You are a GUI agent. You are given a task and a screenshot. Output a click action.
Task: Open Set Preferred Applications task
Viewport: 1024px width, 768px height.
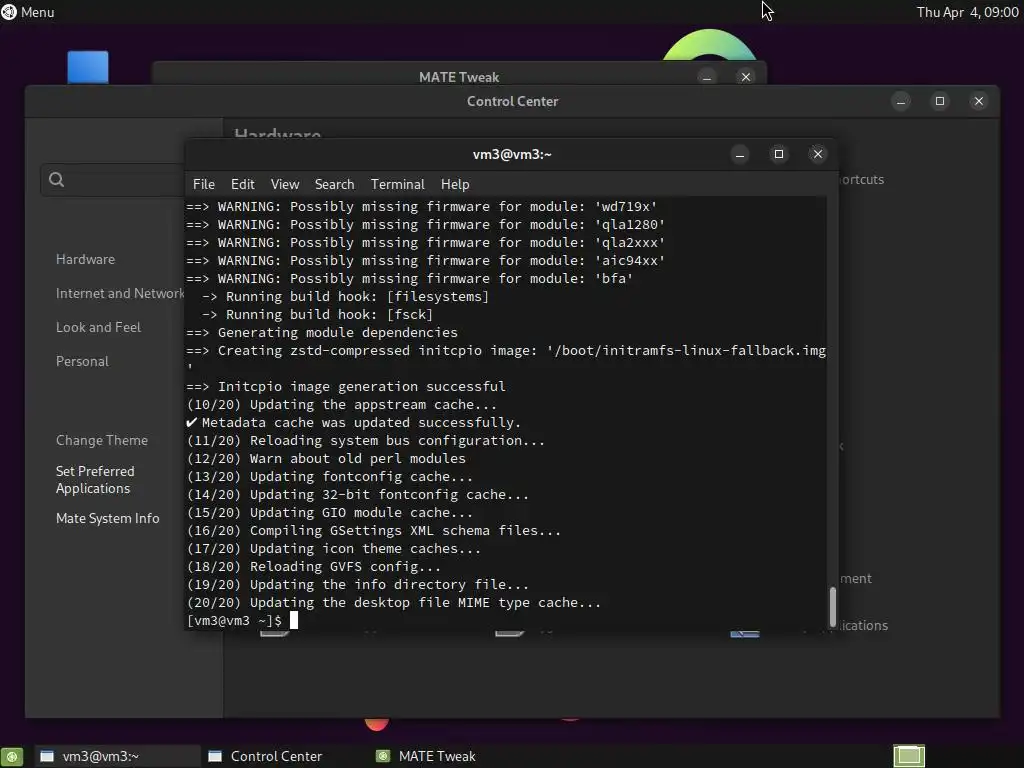[95, 479]
